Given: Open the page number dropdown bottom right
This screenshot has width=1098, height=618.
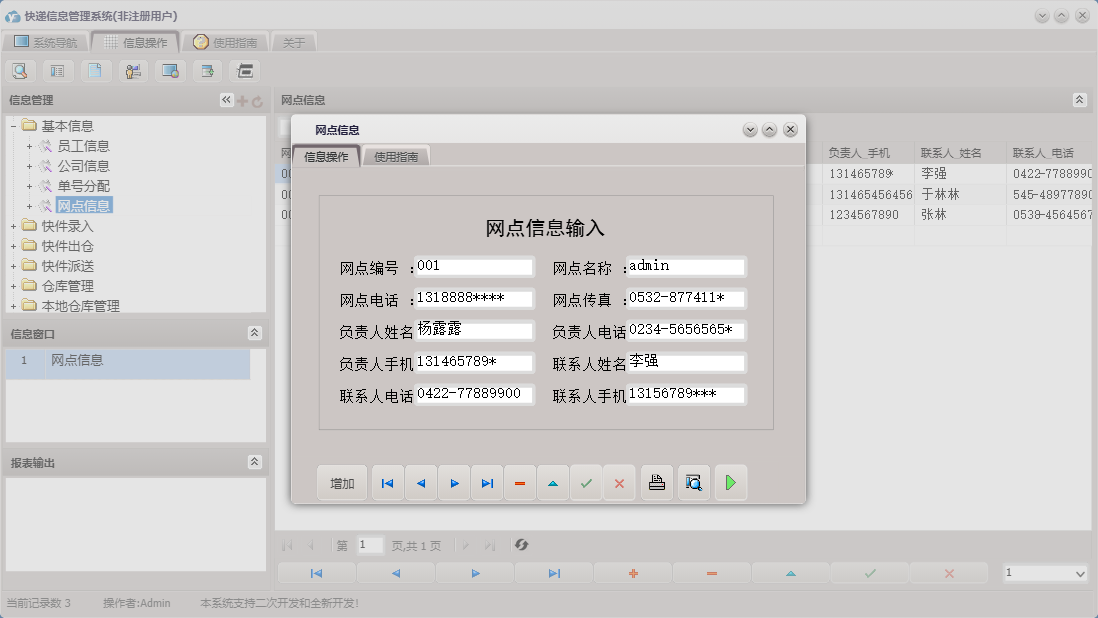Looking at the screenshot, I should [1045, 571].
